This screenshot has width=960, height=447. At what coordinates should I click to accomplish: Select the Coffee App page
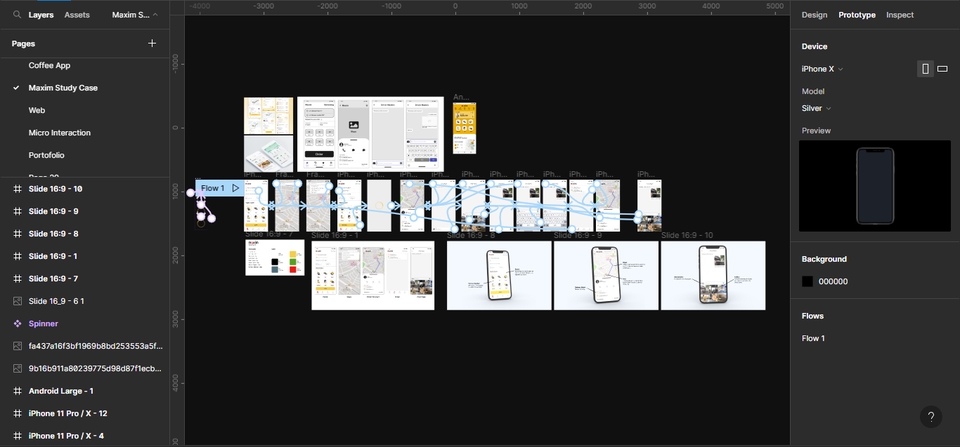coord(50,66)
